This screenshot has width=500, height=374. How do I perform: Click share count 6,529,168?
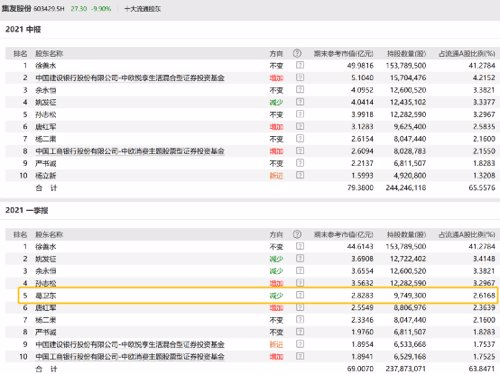click(x=410, y=357)
